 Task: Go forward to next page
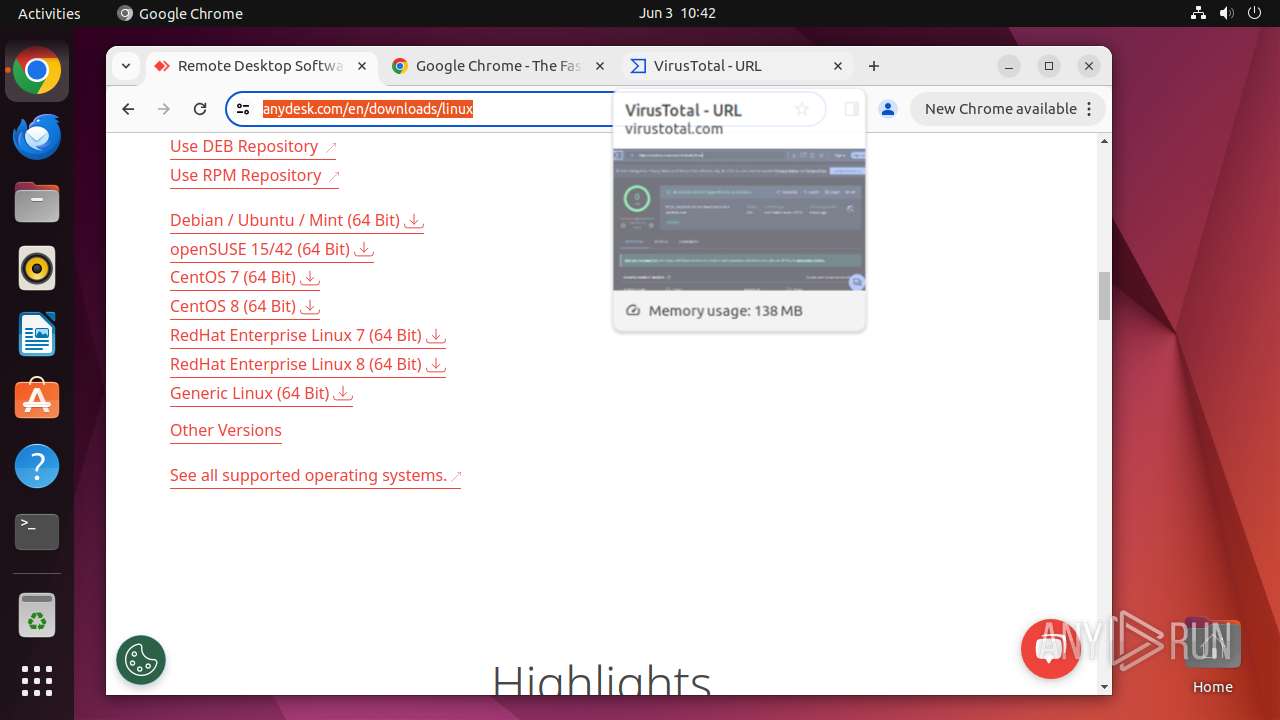coord(164,109)
